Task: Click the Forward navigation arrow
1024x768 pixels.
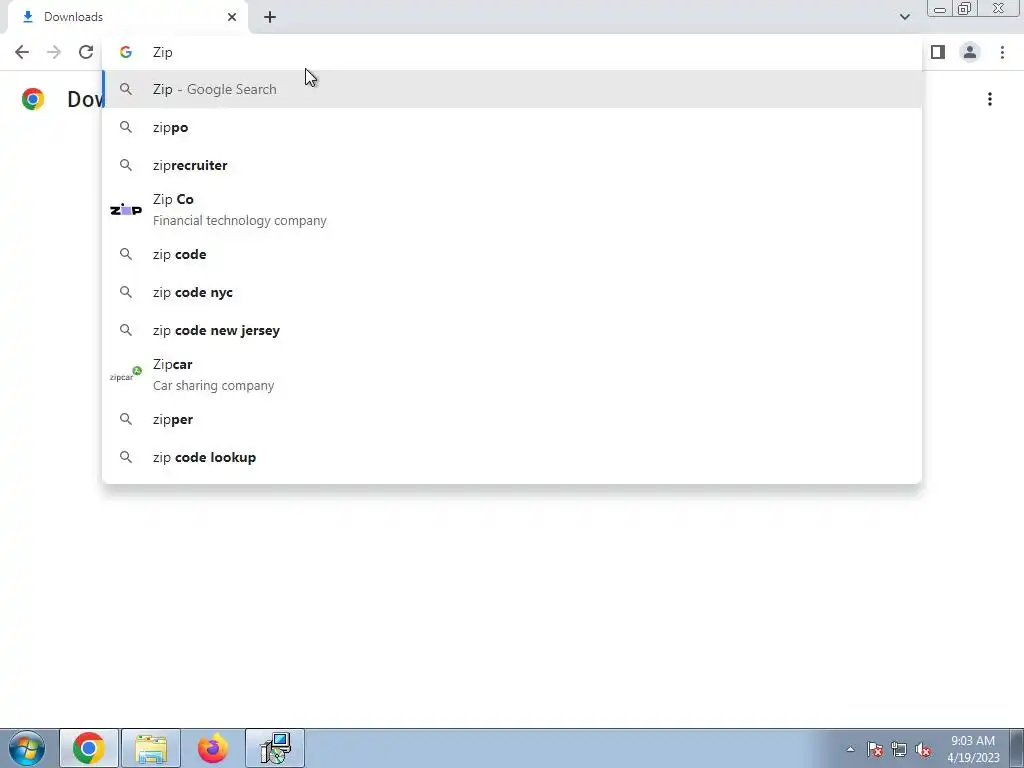Action: click(54, 52)
